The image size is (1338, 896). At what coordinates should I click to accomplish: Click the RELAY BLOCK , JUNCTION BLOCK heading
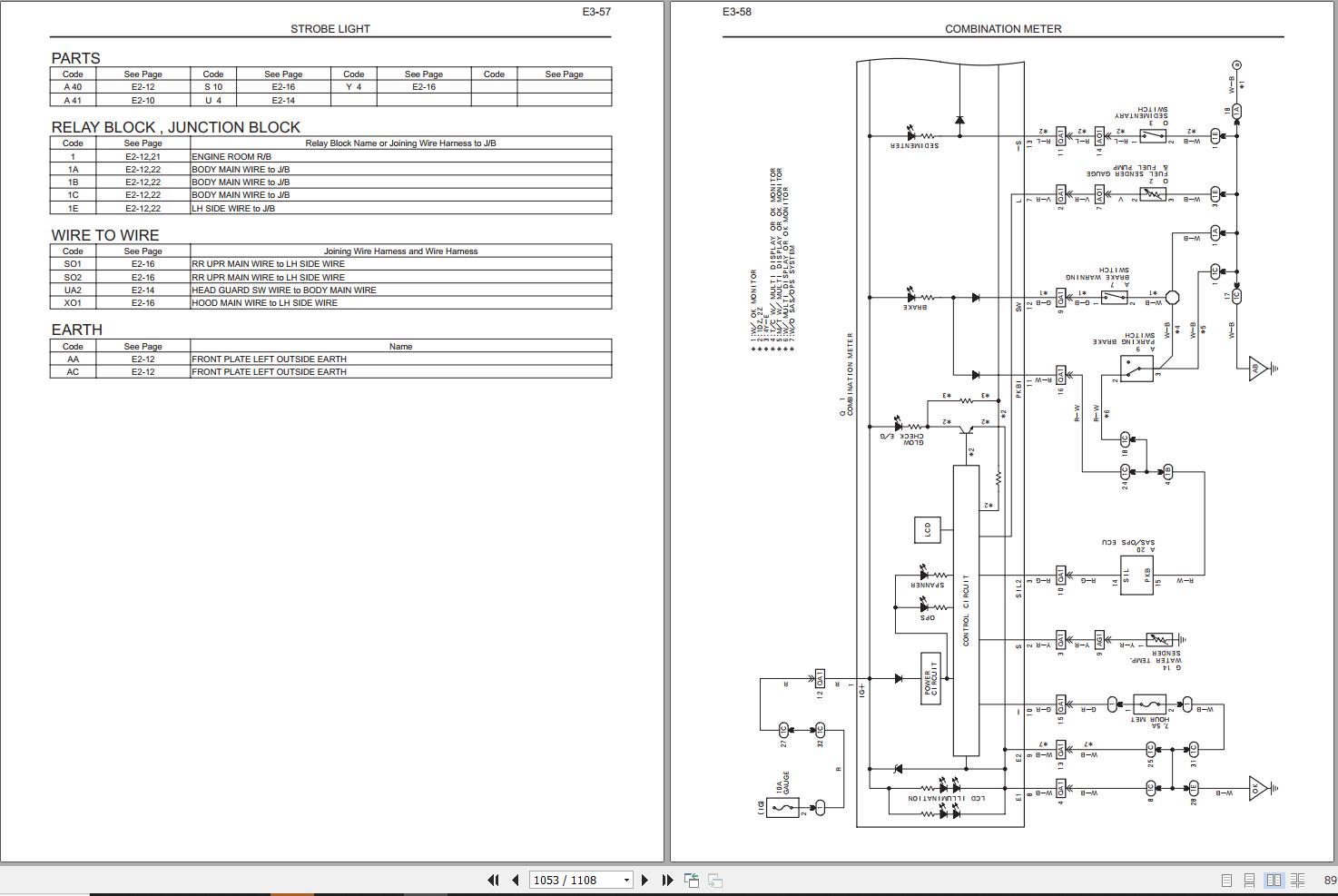(175, 127)
